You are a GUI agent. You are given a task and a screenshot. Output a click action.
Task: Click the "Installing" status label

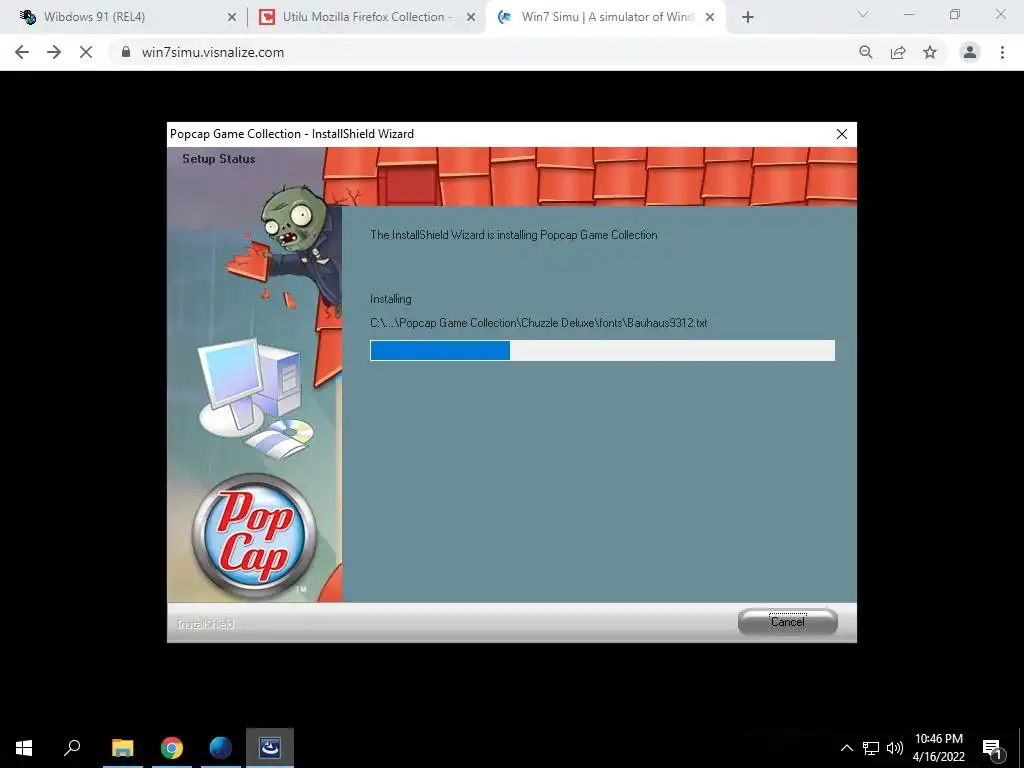click(391, 299)
